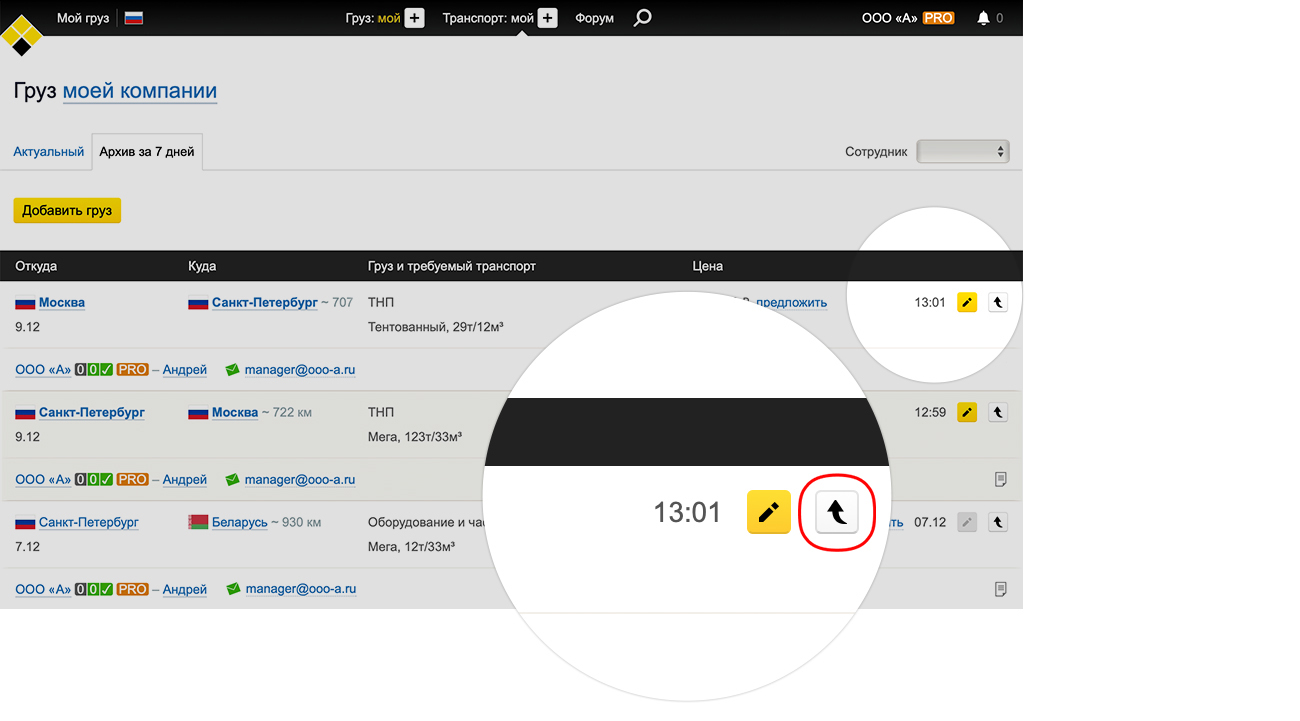Open the Сотрудник dropdown
This screenshot has width=1300, height=721.
pyautogui.click(x=963, y=152)
